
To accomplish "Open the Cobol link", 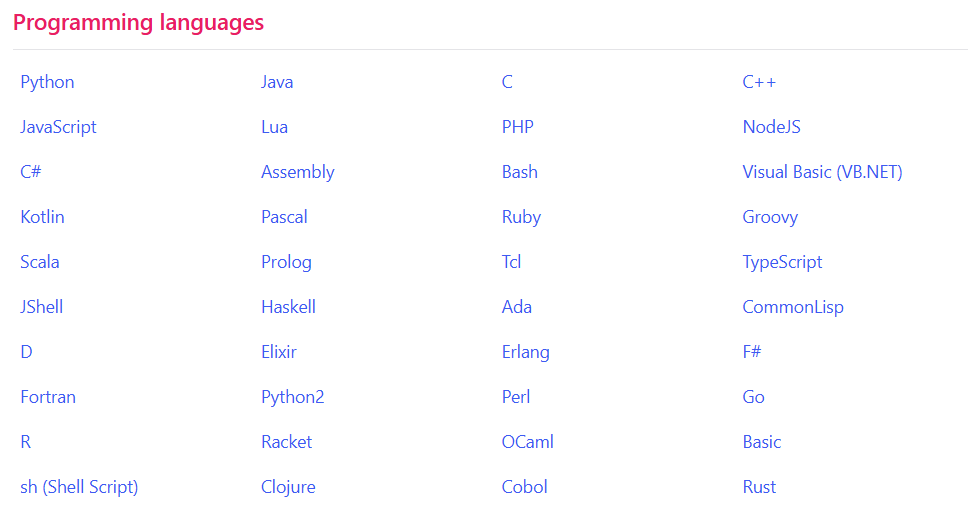I will coord(524,487).
